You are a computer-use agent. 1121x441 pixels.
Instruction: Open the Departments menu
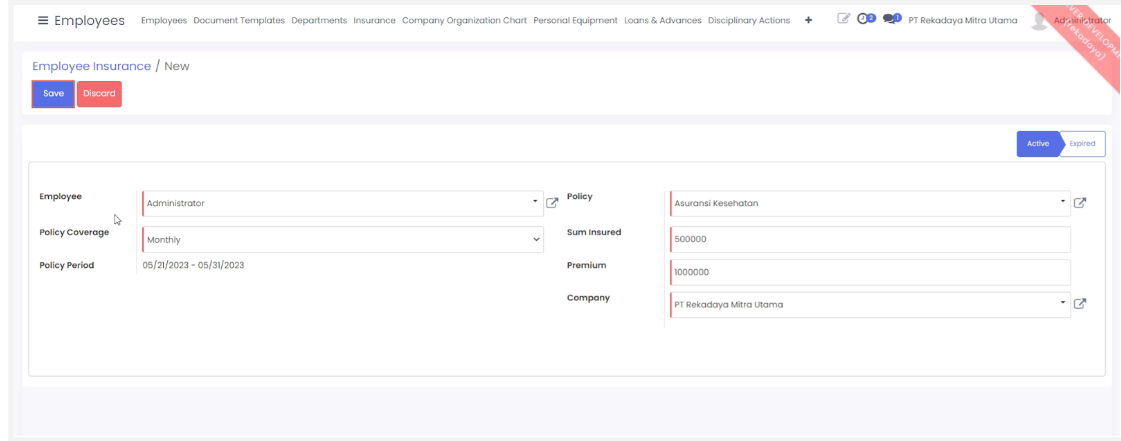[319, 21]
